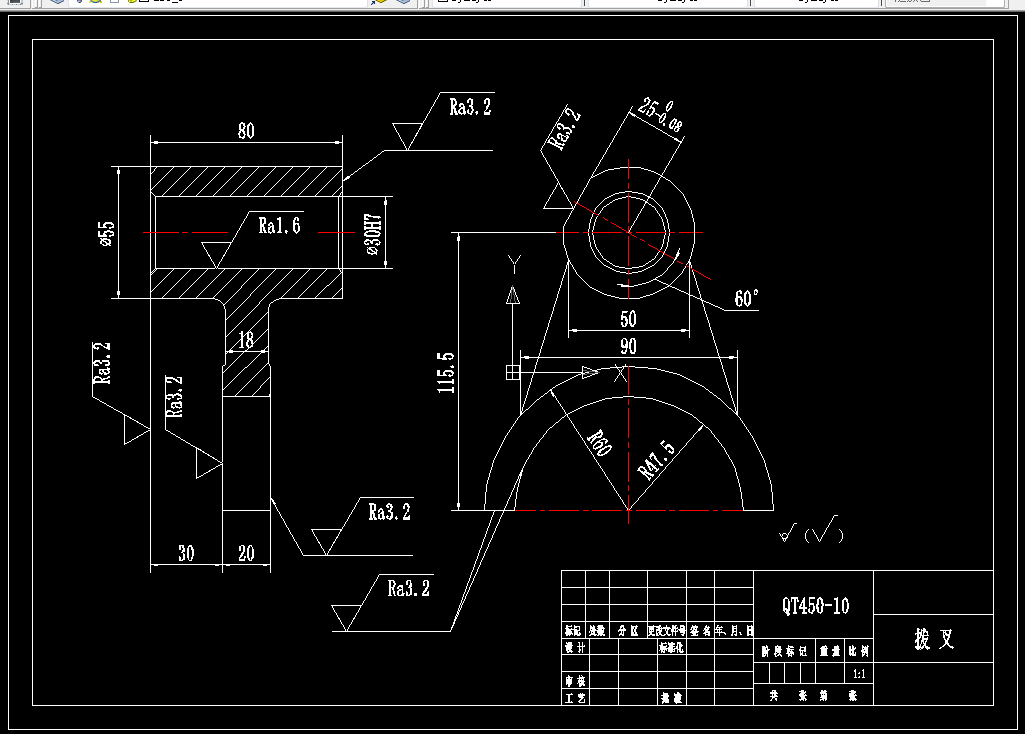Image resolution: width=1025 pixels, height=734 pixels.
Task: Select the Ra3.2 label beside the 25 dimension
Action: 564,129
